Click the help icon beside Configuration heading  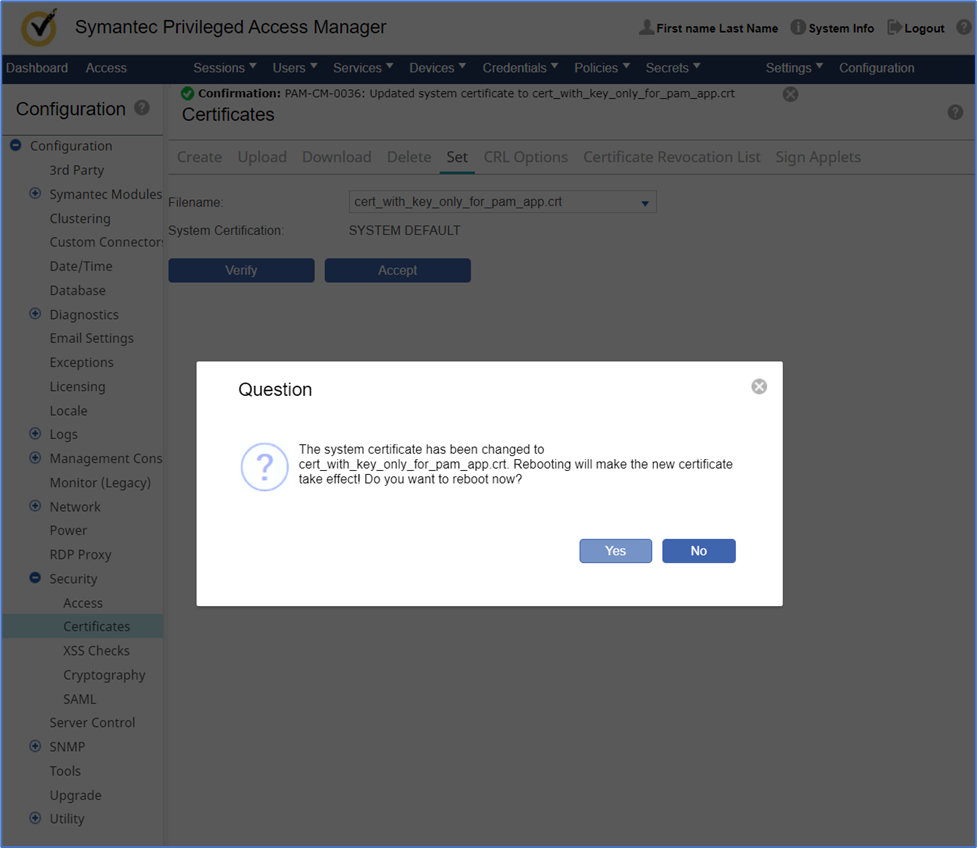point(142,108)
